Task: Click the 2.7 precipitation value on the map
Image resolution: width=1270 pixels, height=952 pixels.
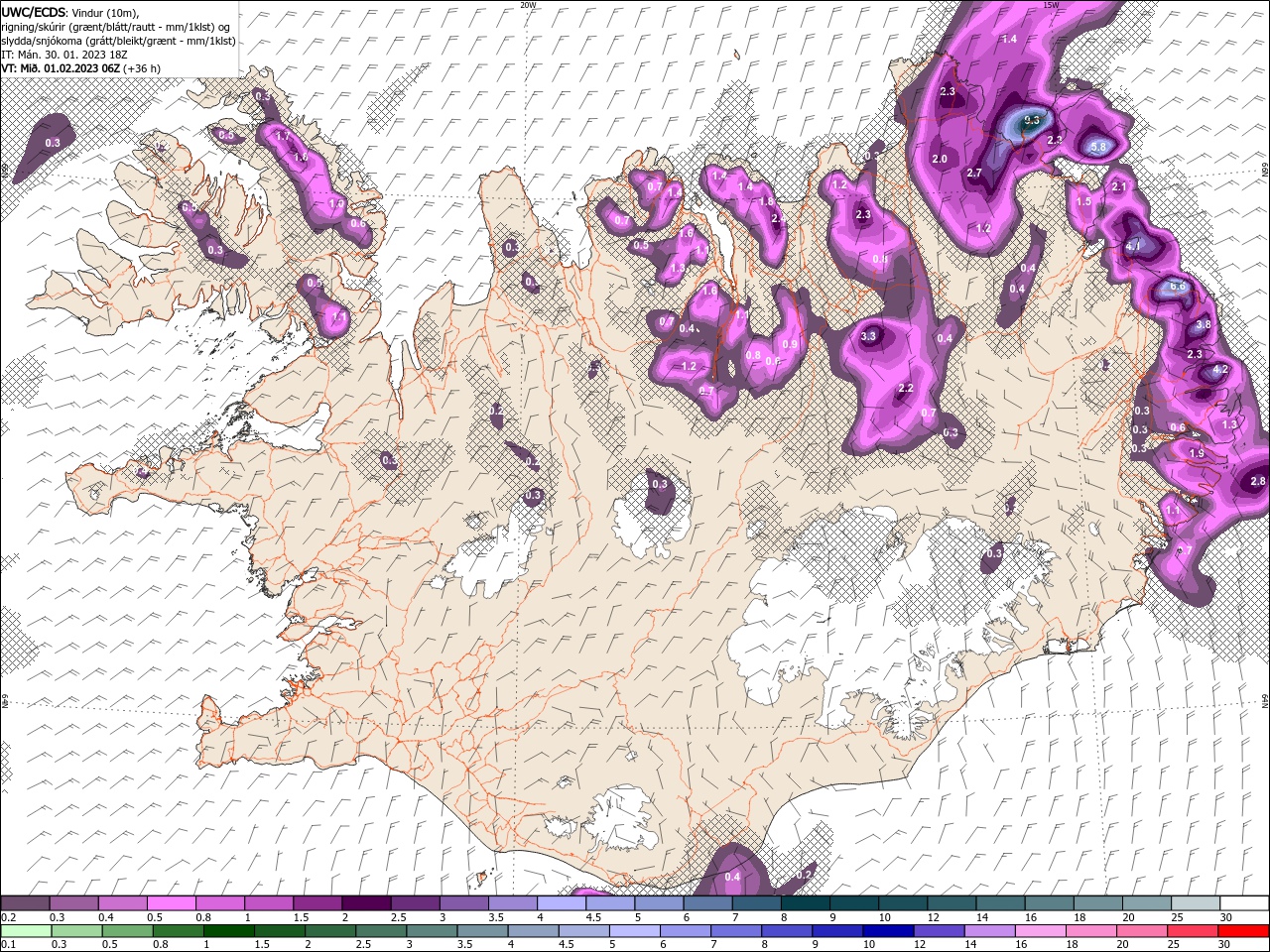Action: (974, 173)
